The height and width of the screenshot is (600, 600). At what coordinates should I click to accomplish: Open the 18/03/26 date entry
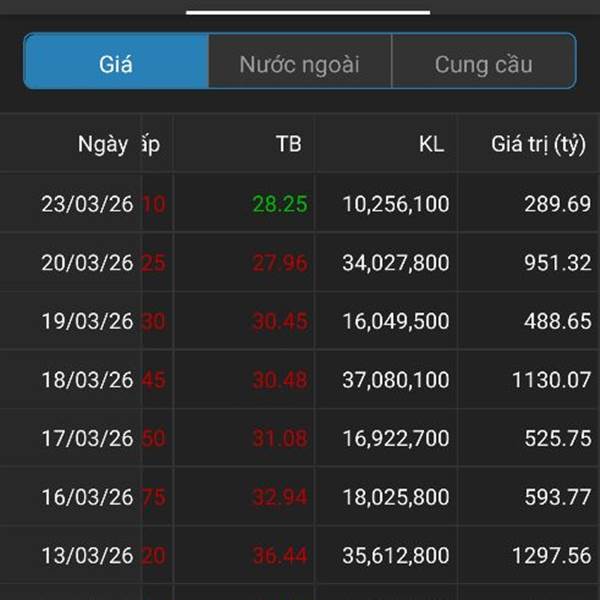point(87,380)
